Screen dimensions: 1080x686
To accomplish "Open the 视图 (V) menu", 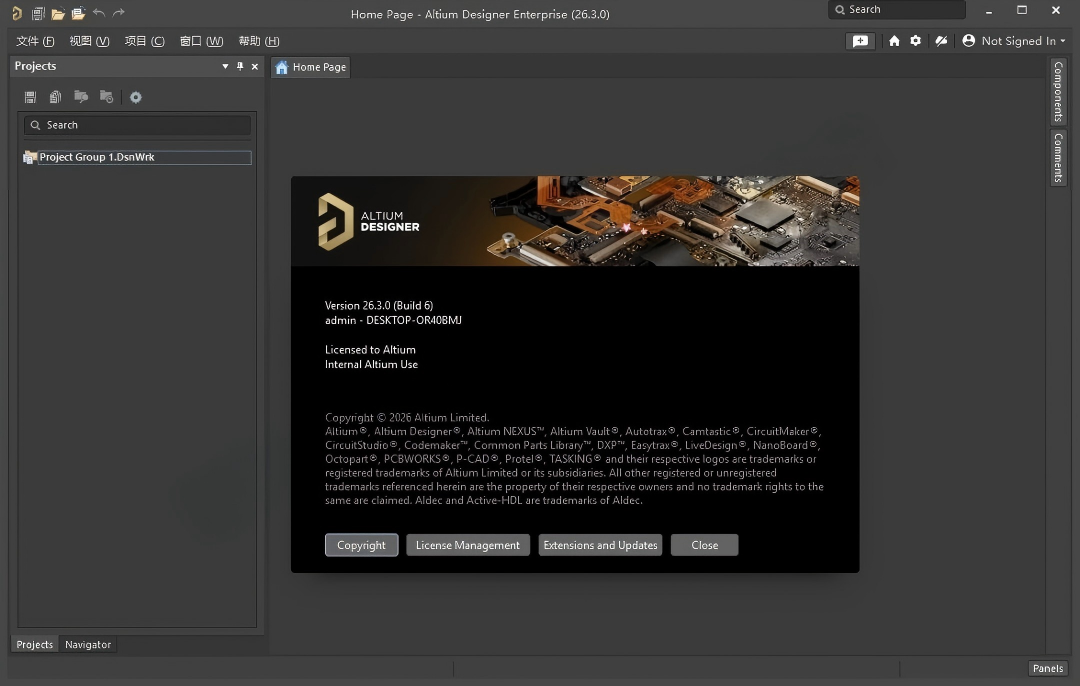I will [x=90, y=41].
